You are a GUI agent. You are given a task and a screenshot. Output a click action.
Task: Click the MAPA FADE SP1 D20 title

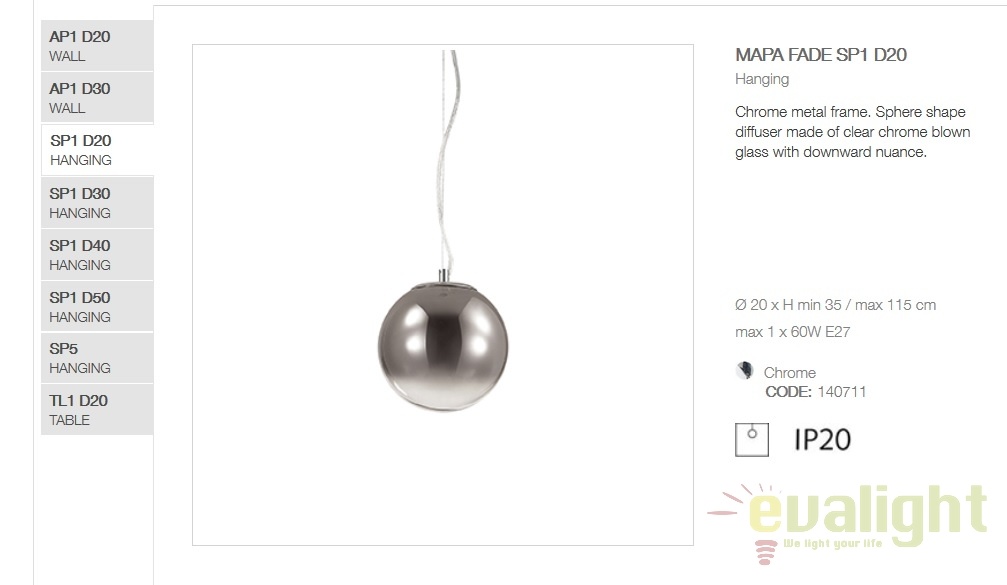point(821,55)
